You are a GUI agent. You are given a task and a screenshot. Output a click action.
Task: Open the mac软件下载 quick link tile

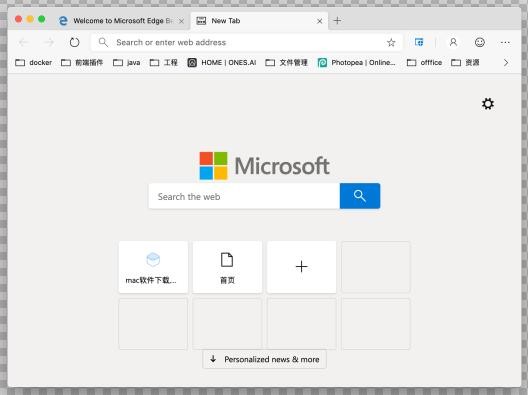coord(153,267)
